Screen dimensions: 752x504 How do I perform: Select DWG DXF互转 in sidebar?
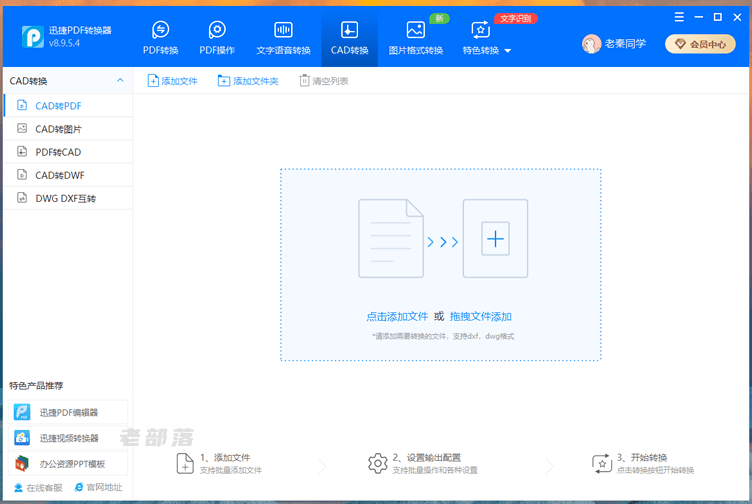(68, 198)
